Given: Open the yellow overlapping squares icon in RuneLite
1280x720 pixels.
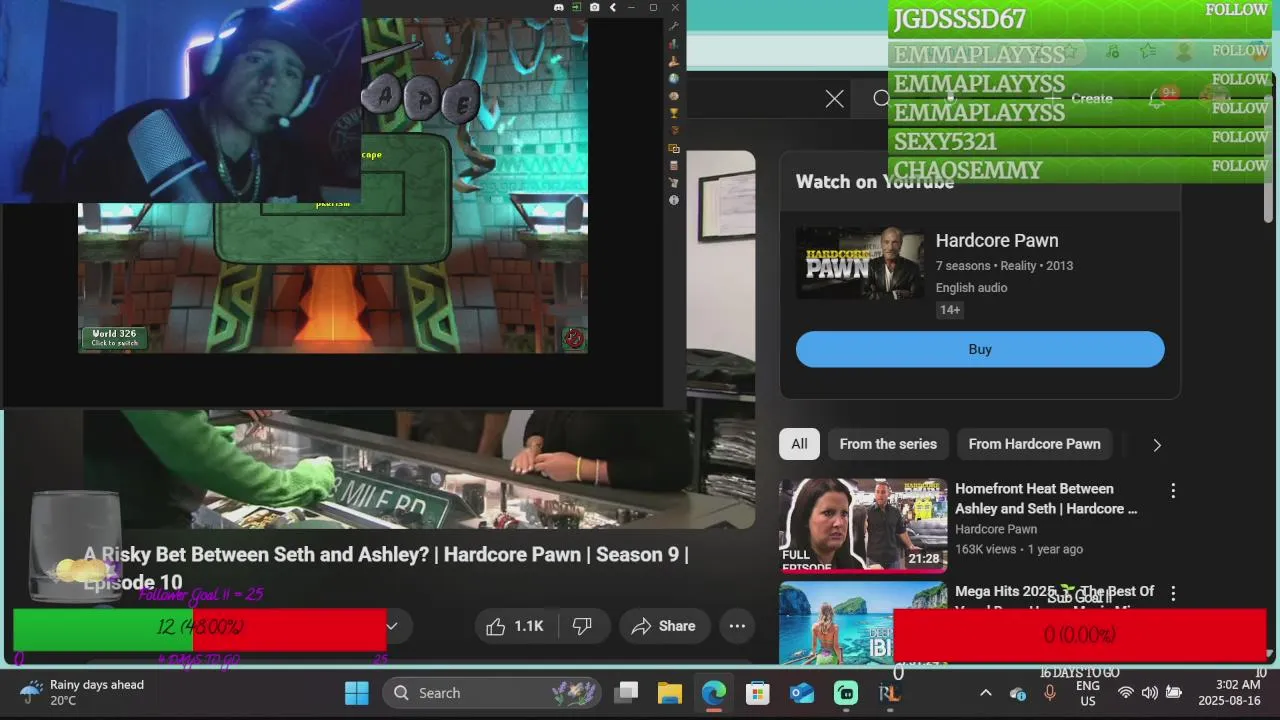Looking at the screenshot, I should (x=674, y=148).
